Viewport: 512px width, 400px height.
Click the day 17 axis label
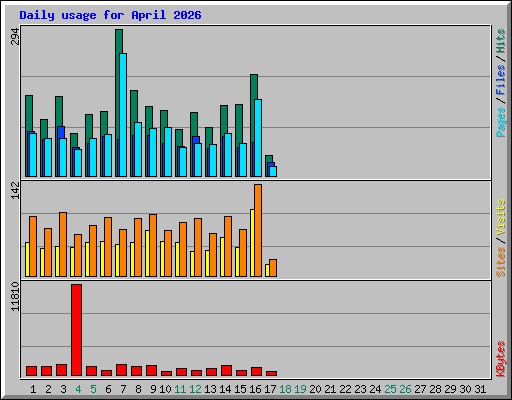pos(270,389)
